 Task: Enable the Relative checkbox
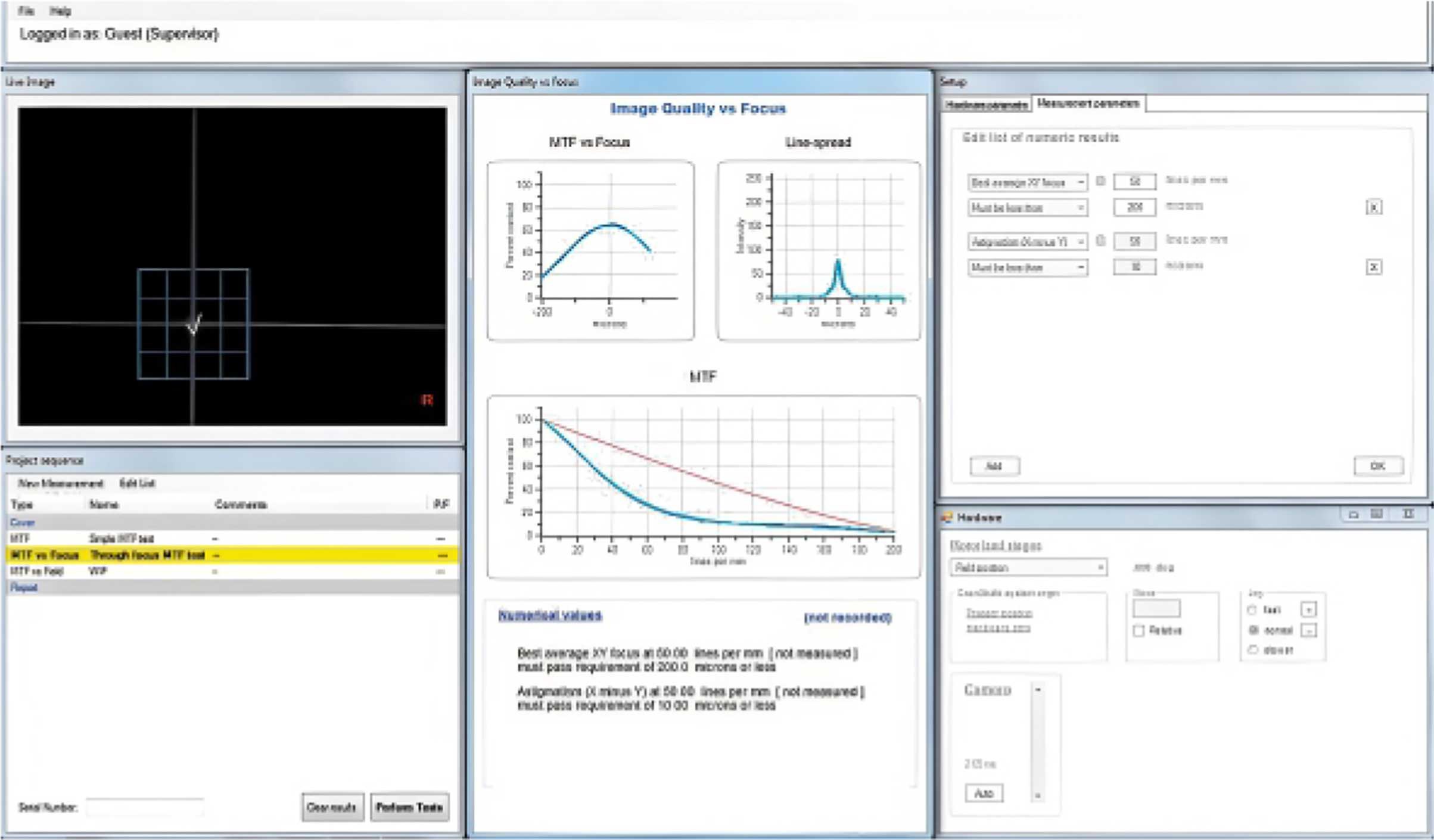pos(1139,631)
